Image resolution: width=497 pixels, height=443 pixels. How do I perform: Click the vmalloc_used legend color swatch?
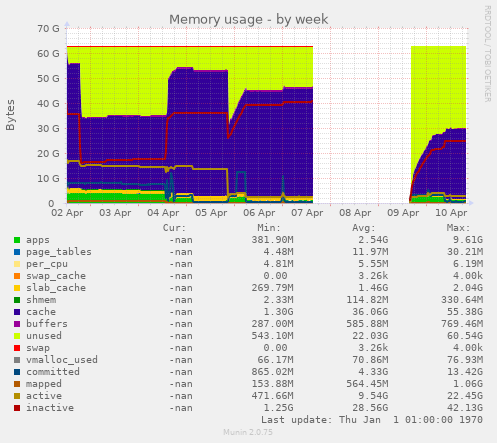pos(17,360)
